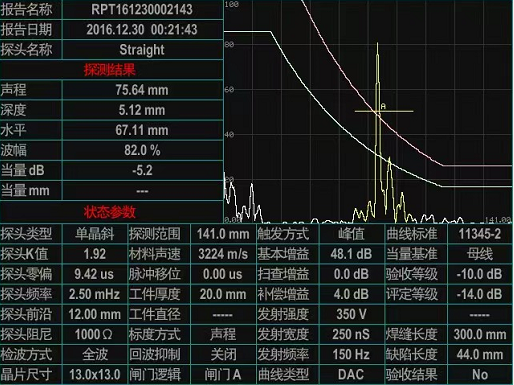Open the basic gain 48.1 dB setting
The height and width of the screenshot is (385, 514).
pos(351,254)
